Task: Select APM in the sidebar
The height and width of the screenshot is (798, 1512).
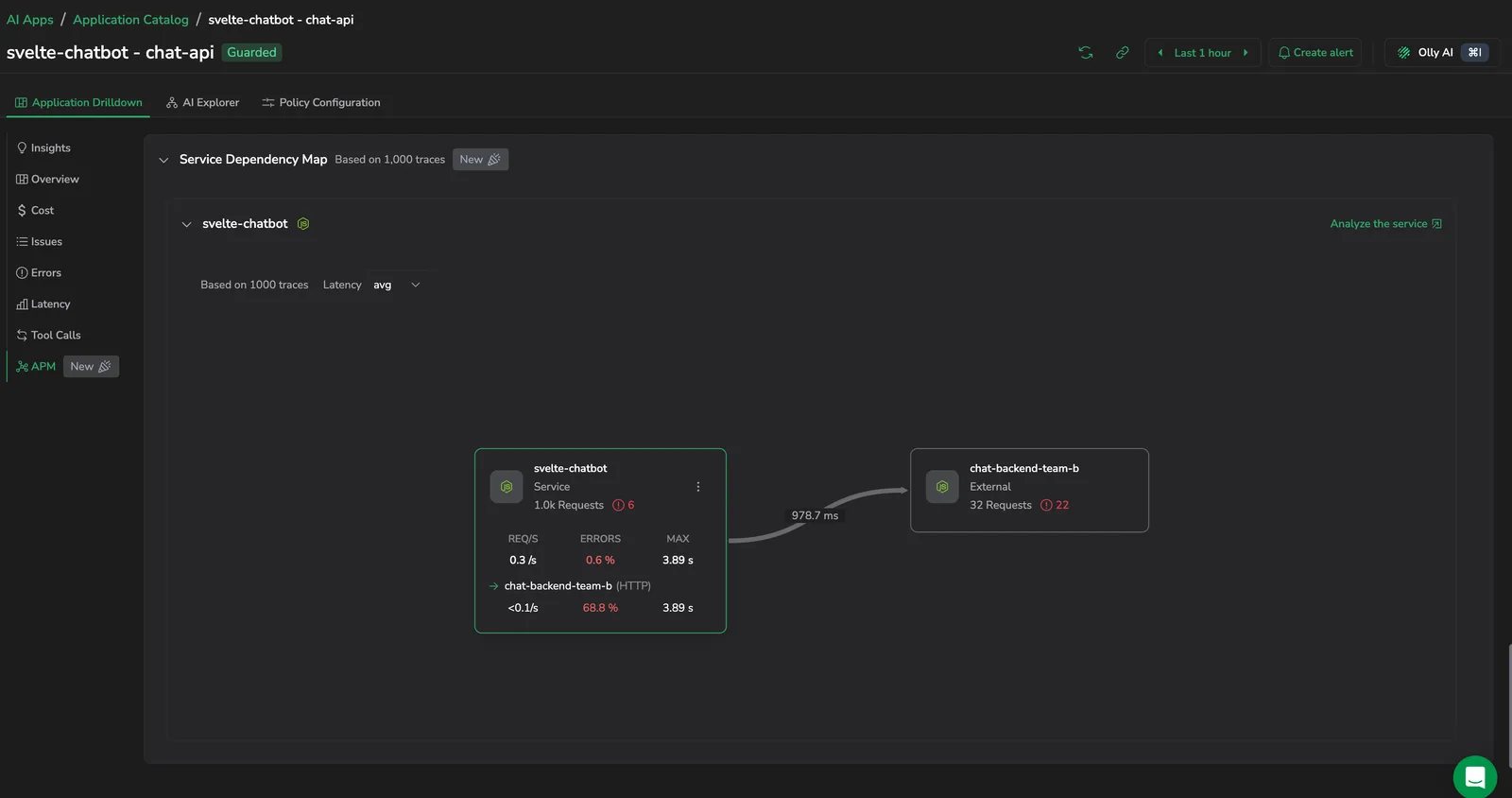Action: pyautogui.click(x=36, y=367)
